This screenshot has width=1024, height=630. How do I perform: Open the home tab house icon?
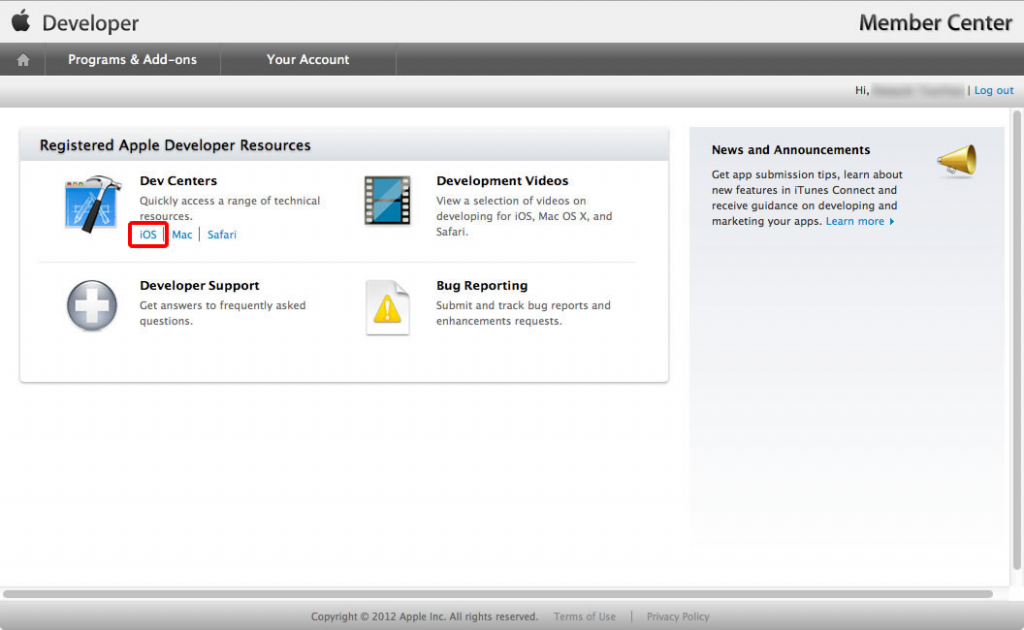[22, 59]
